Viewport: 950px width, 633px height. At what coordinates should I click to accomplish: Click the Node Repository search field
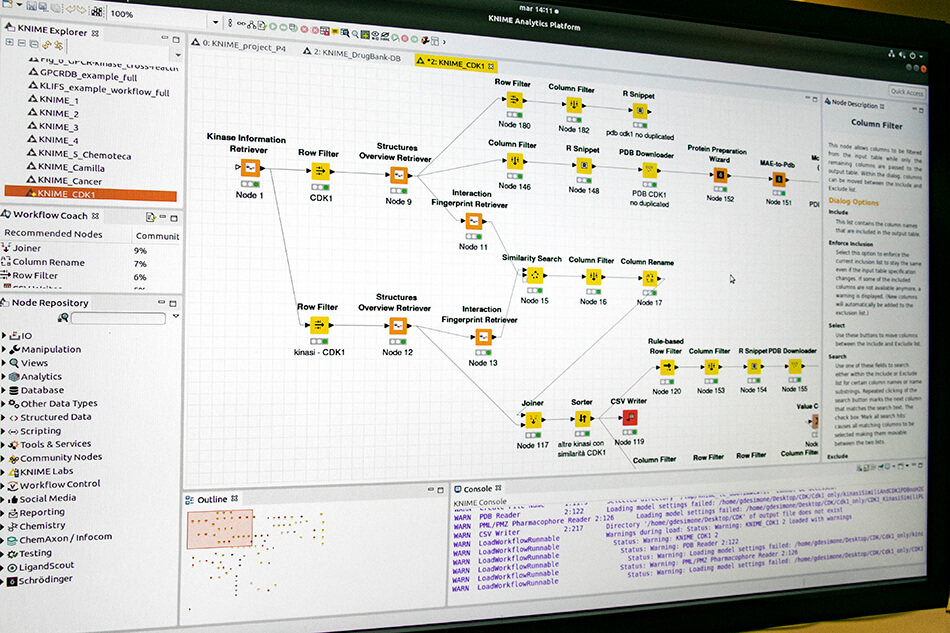tap(118, 319)
